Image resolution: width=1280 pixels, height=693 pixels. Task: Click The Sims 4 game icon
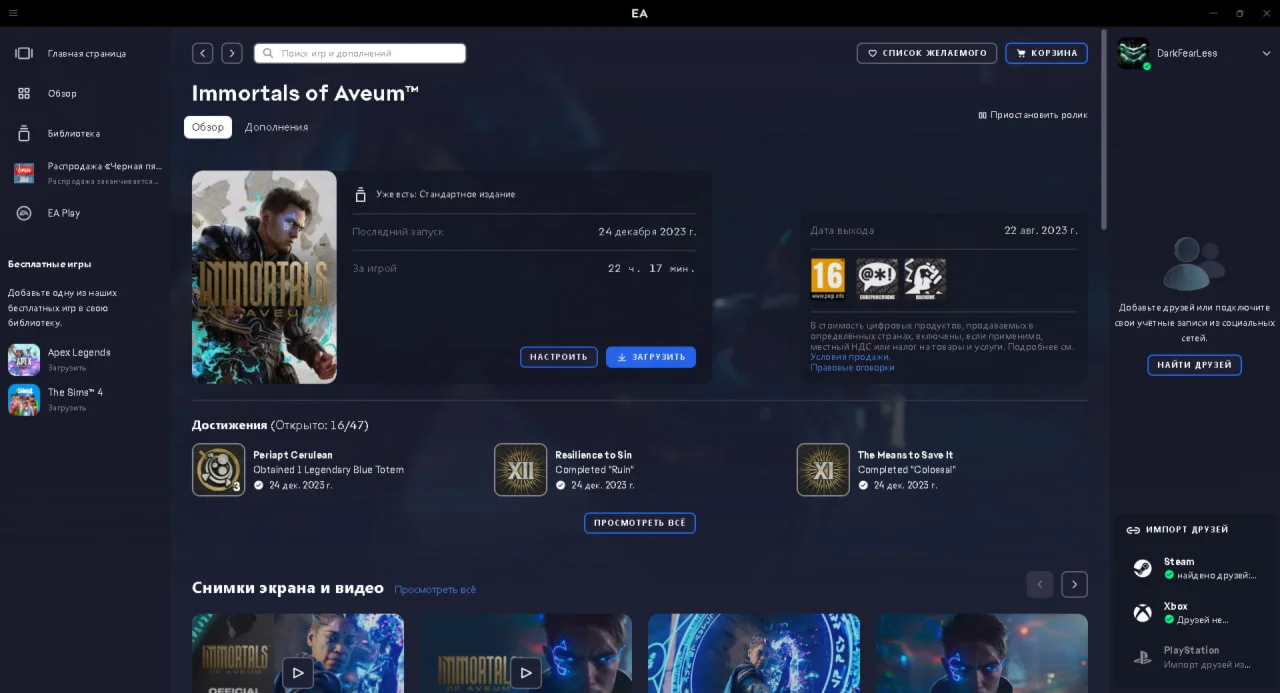coord(24,400)
